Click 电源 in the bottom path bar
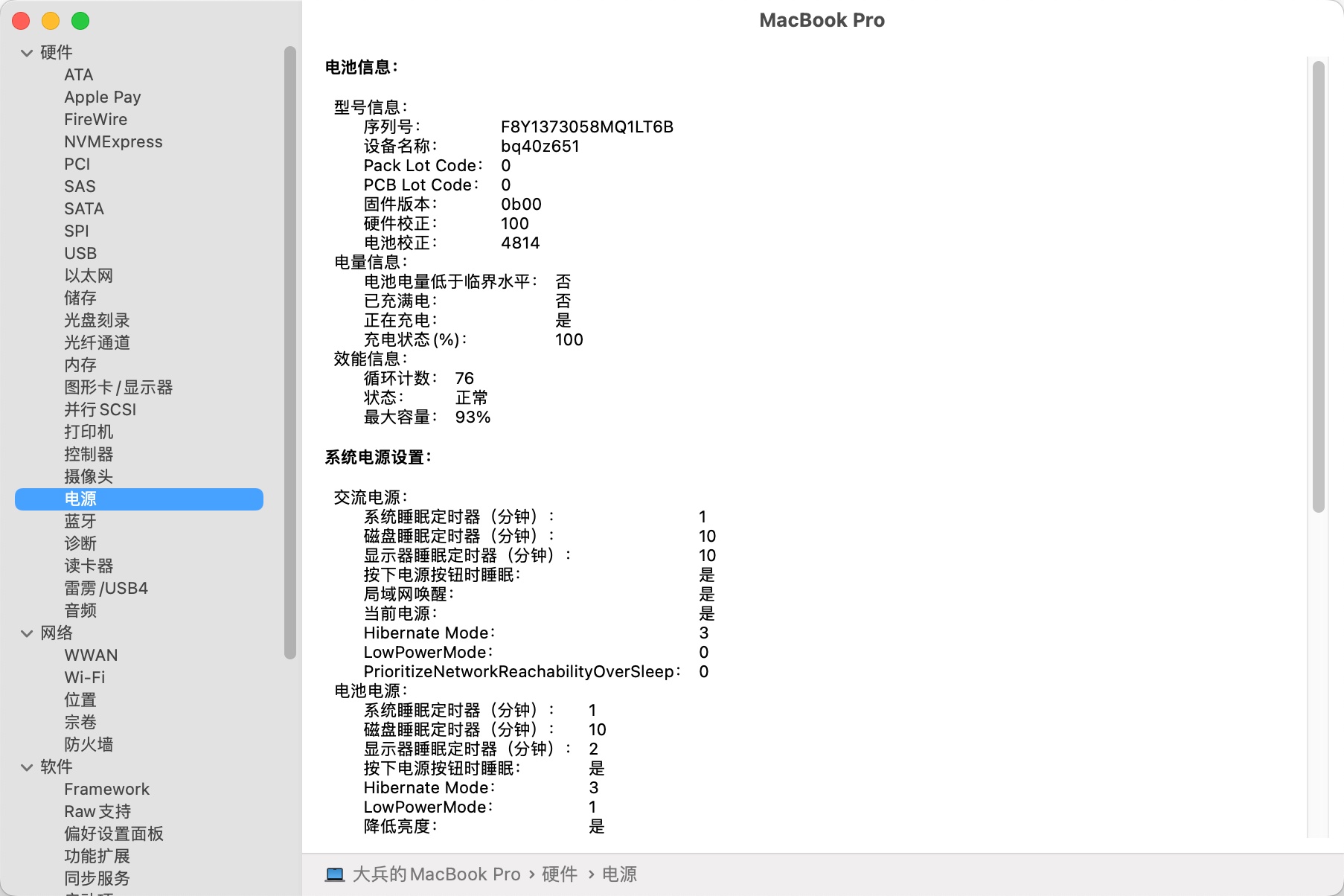1344x896 pixels. click(x=620, y=874)
